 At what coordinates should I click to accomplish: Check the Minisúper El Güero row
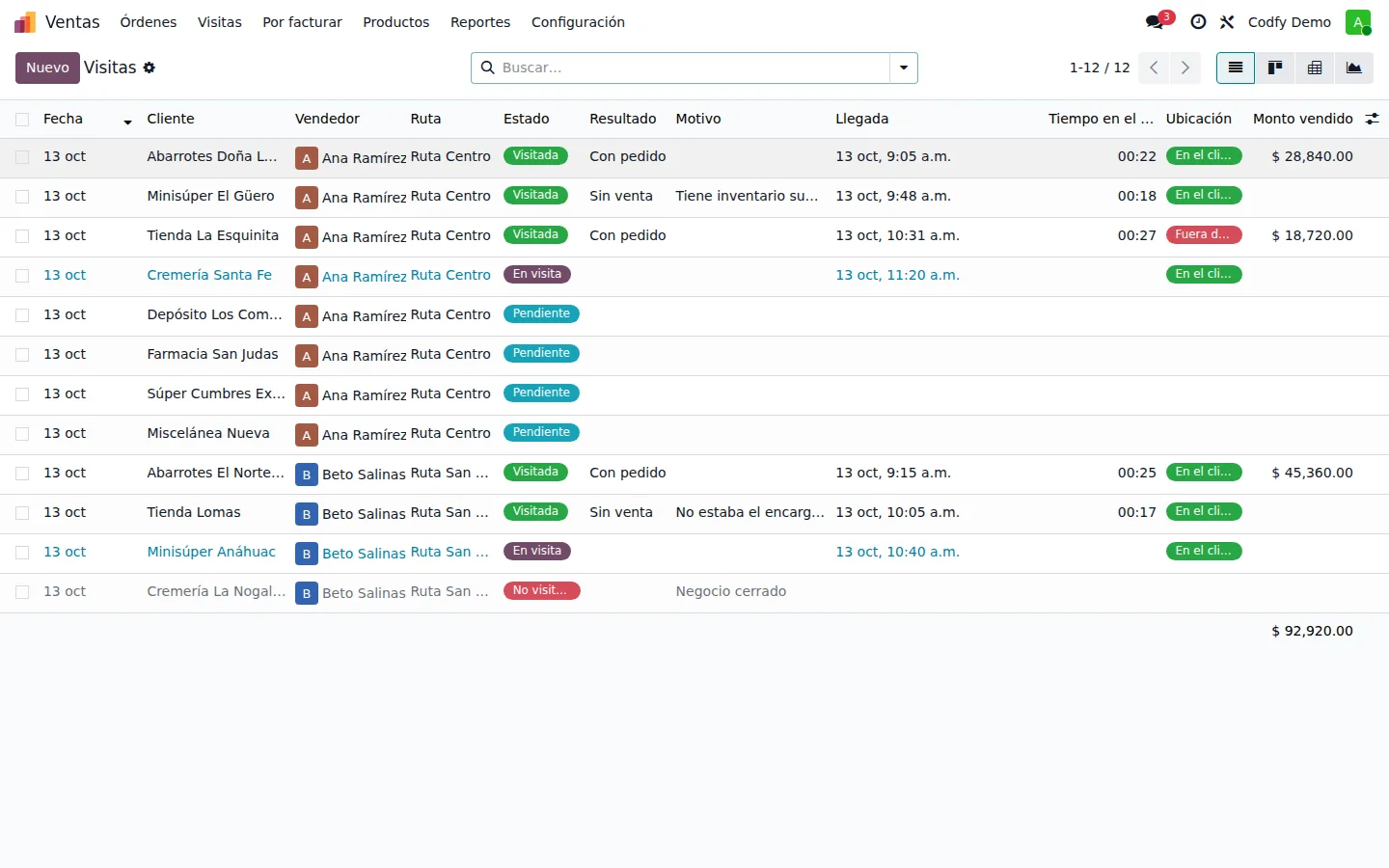[22, 197]
